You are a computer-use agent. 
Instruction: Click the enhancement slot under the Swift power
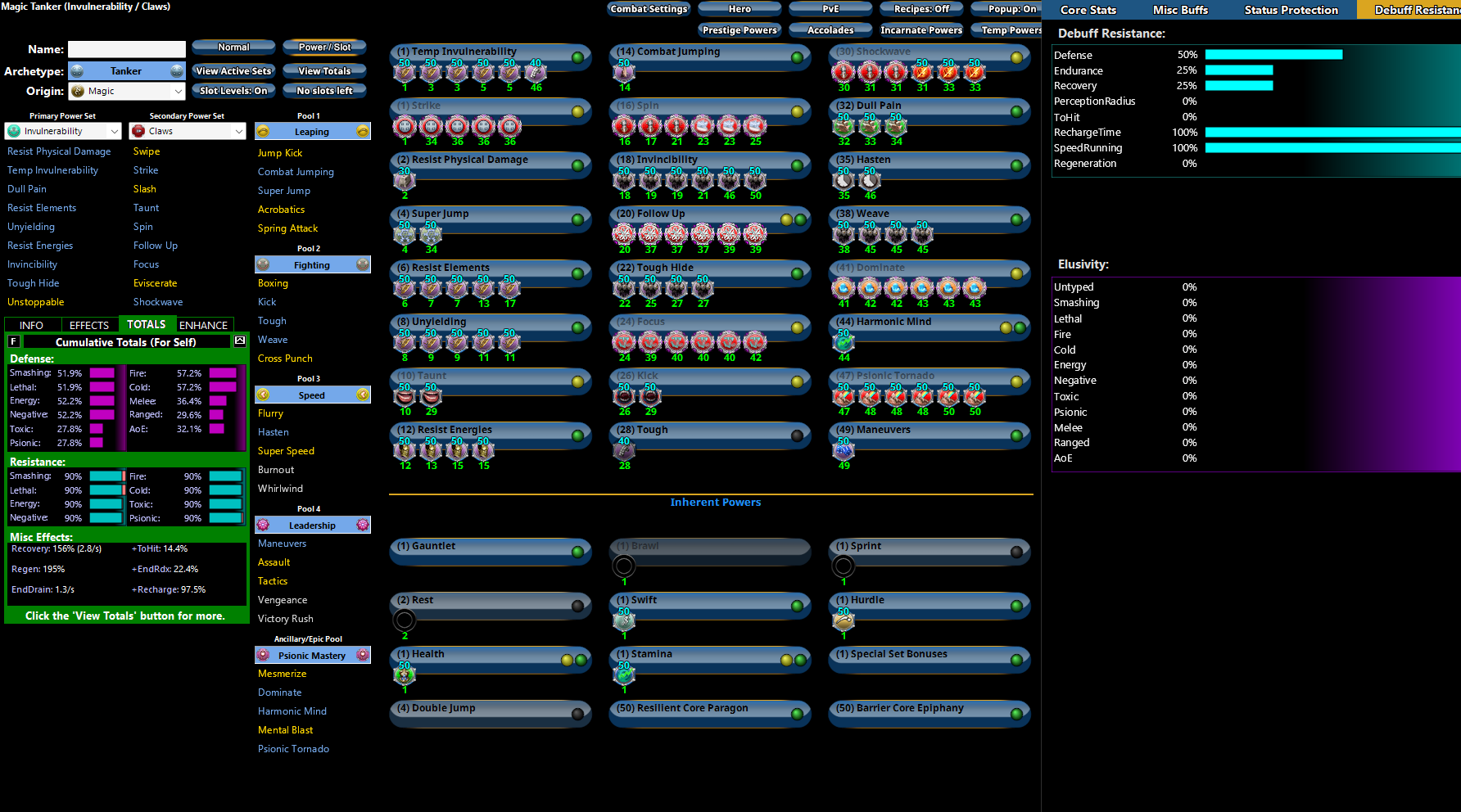pyautogui.click(x=624, y=621)
